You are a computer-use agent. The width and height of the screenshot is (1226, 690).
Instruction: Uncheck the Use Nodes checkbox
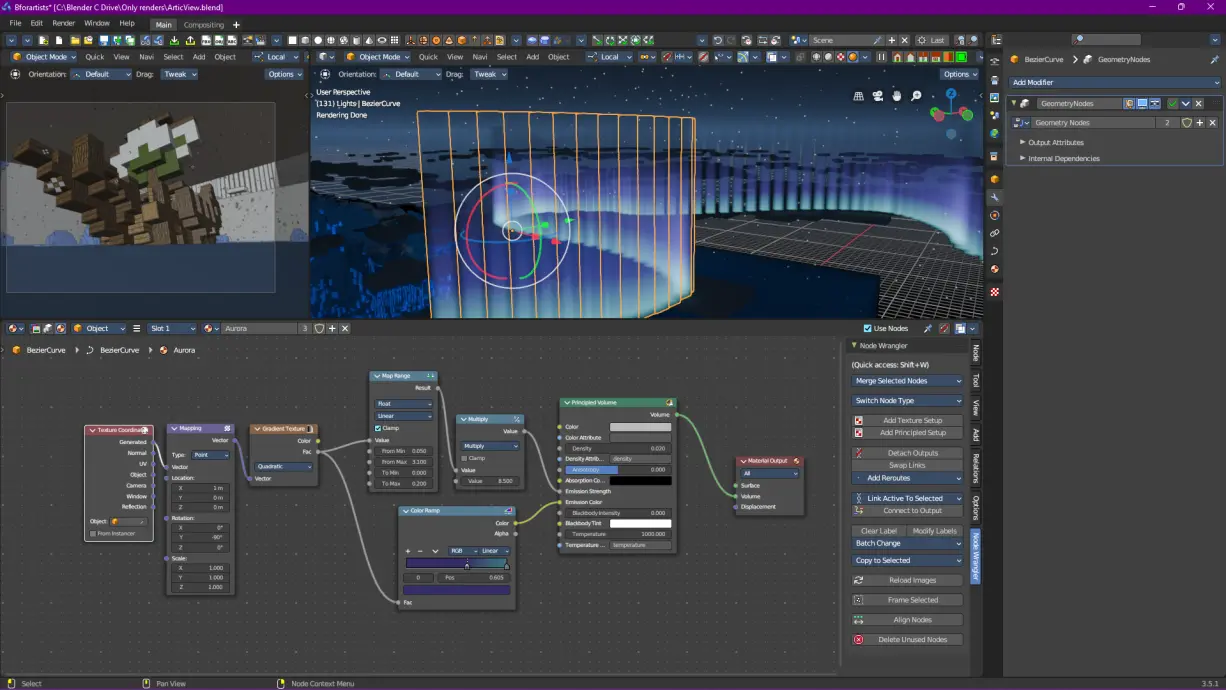click(867, 328)
